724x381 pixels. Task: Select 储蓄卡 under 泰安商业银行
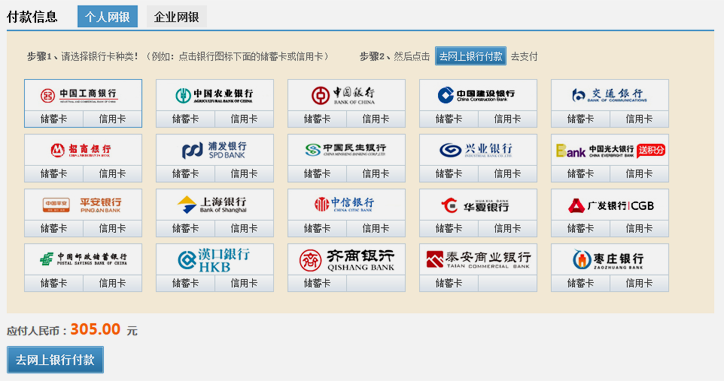tap(449, 283)
